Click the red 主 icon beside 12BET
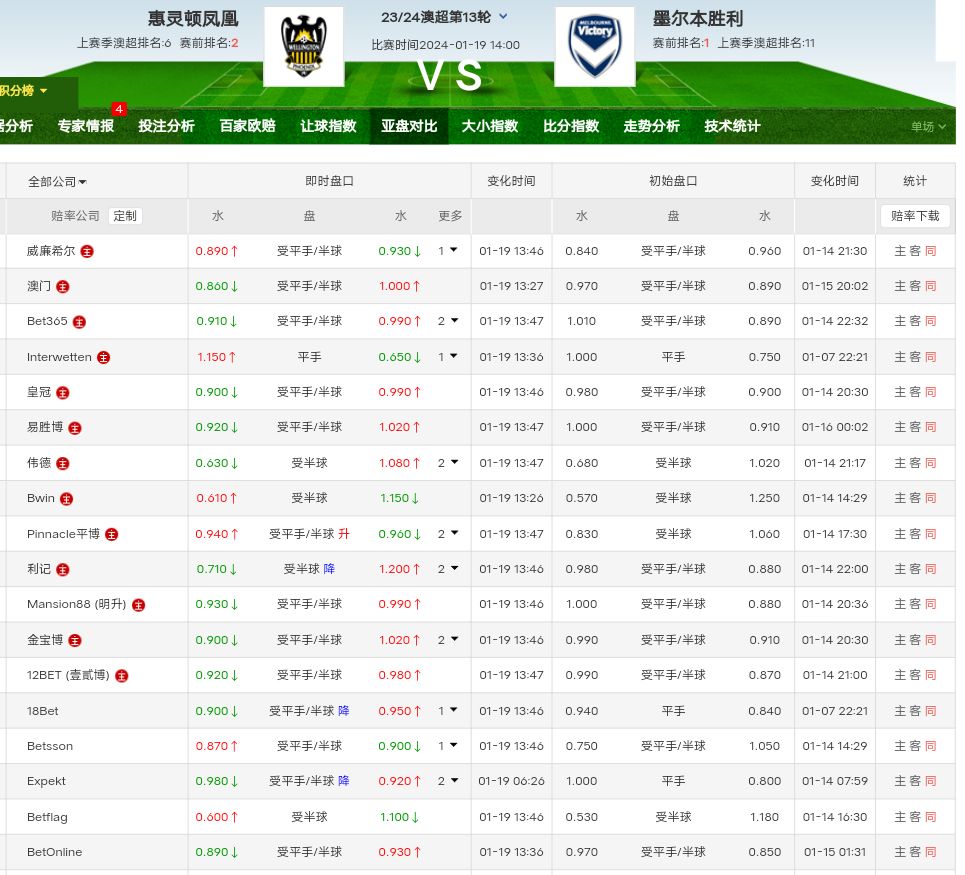 (121, 676)
